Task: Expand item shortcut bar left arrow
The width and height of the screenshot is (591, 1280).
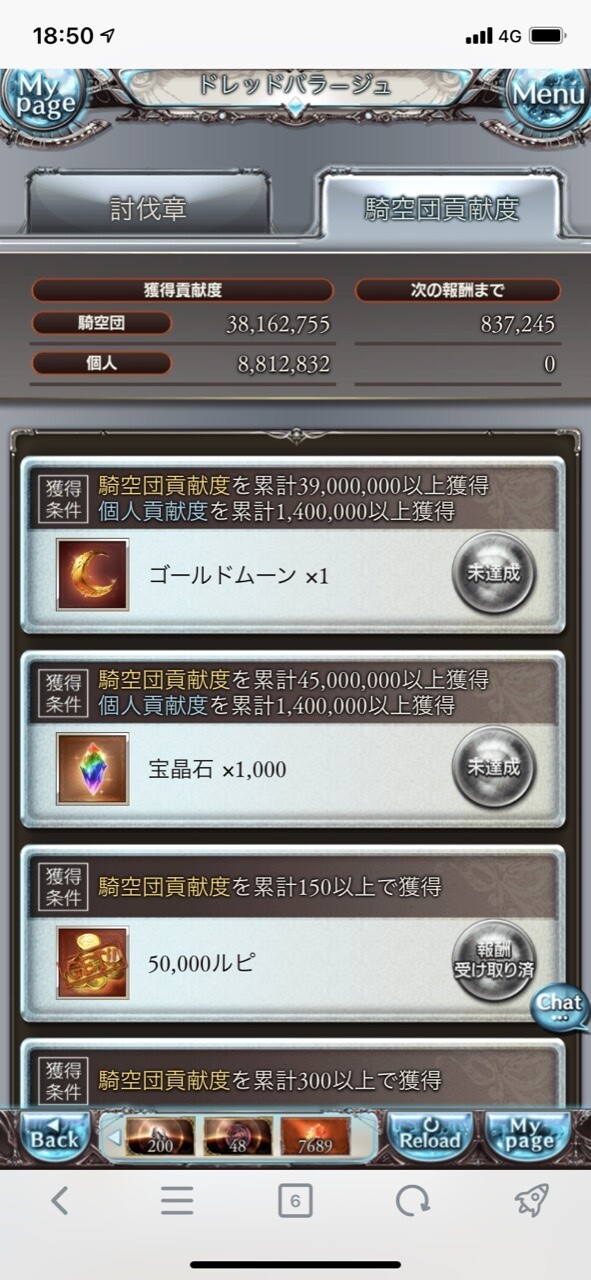Action: point(114,1136)
